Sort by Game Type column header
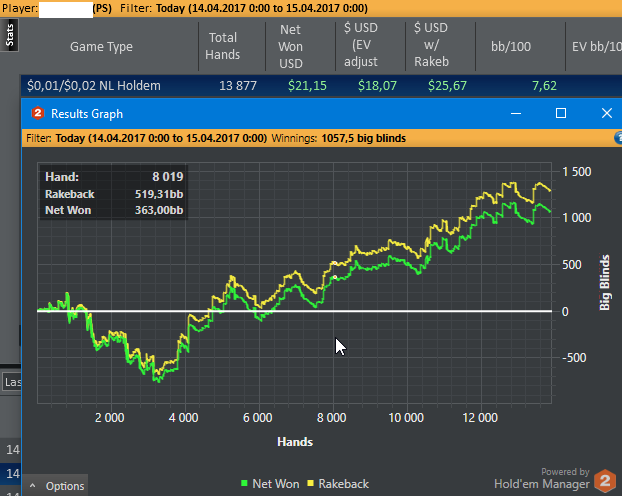 (x=102, y=46)
